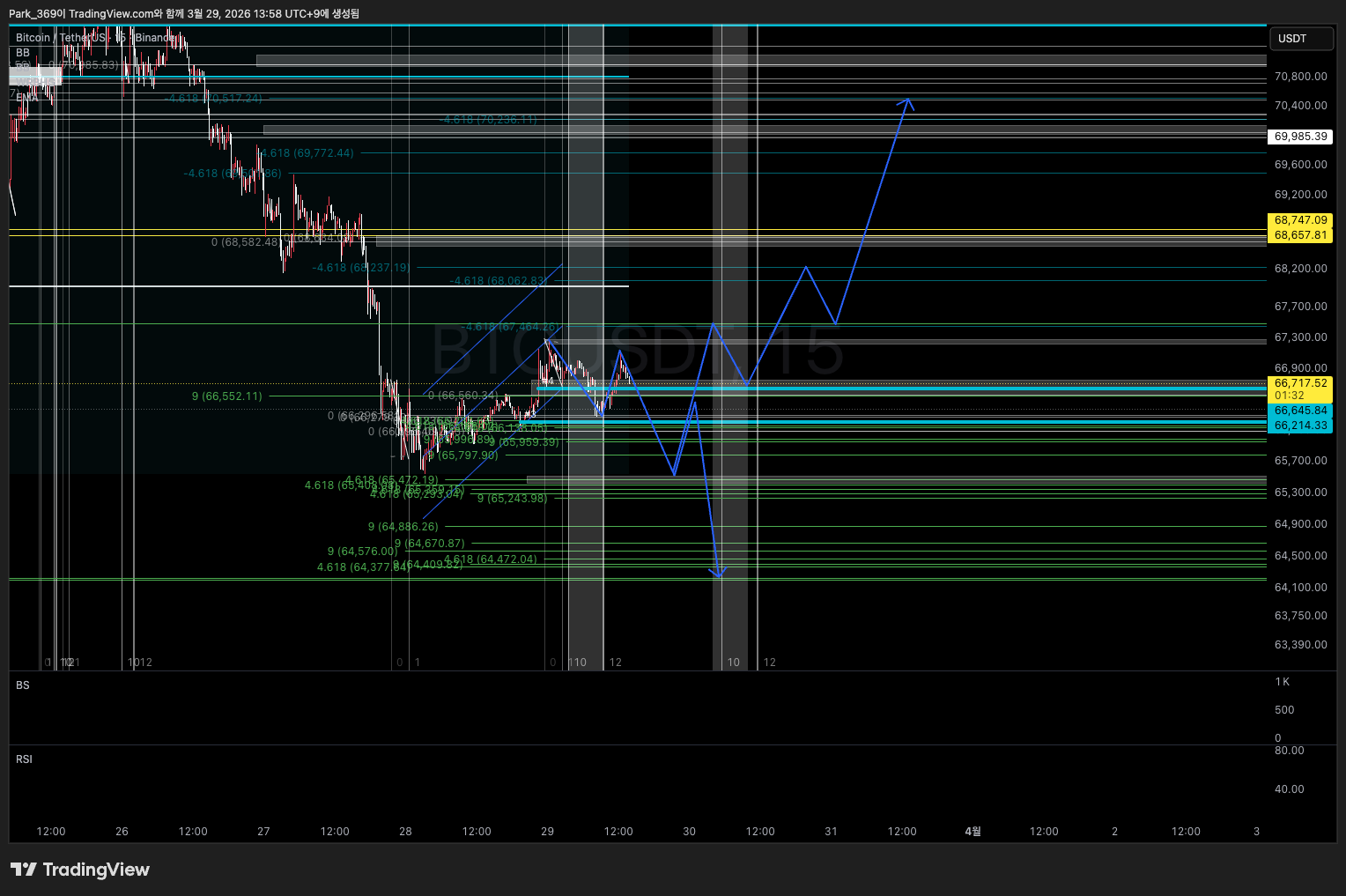Click the 70,400.00 price axis value

(x=1300, y=106)
